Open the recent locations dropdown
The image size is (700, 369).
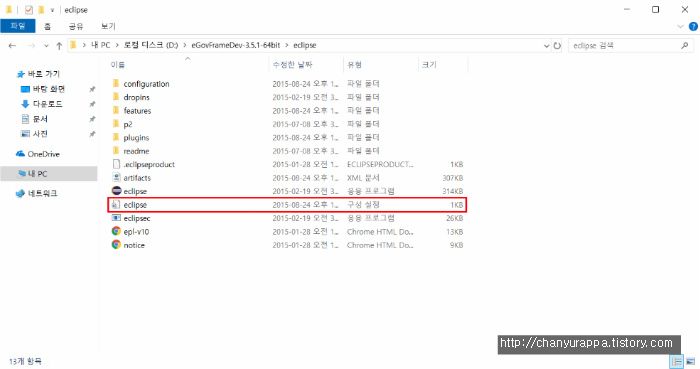pyautogui.click(x=46, y=46)
